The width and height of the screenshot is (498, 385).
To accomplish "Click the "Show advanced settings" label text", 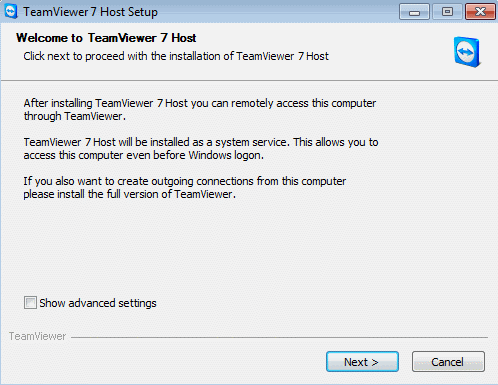I will 98,303.
